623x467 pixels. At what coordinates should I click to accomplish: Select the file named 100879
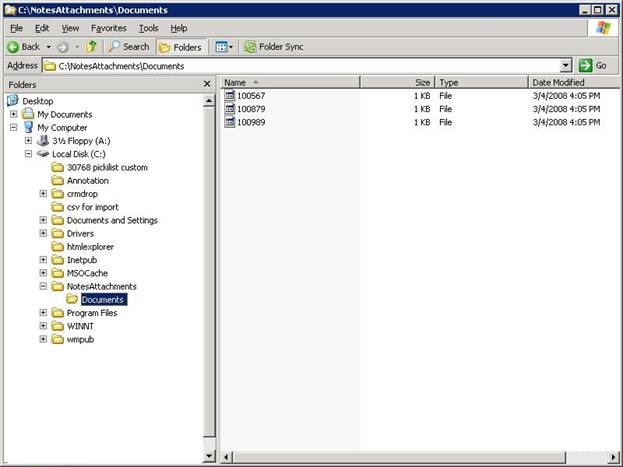[250, 109]
